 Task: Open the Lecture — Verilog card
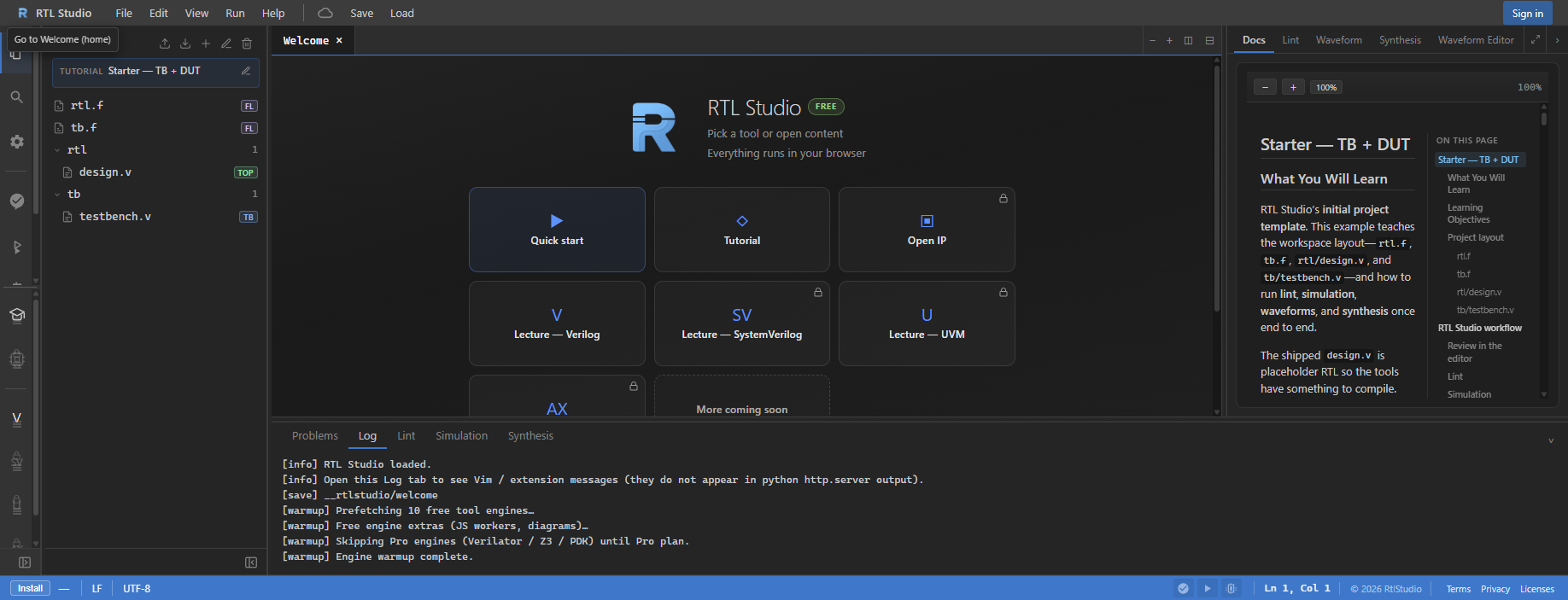click(x=557, y=323)
